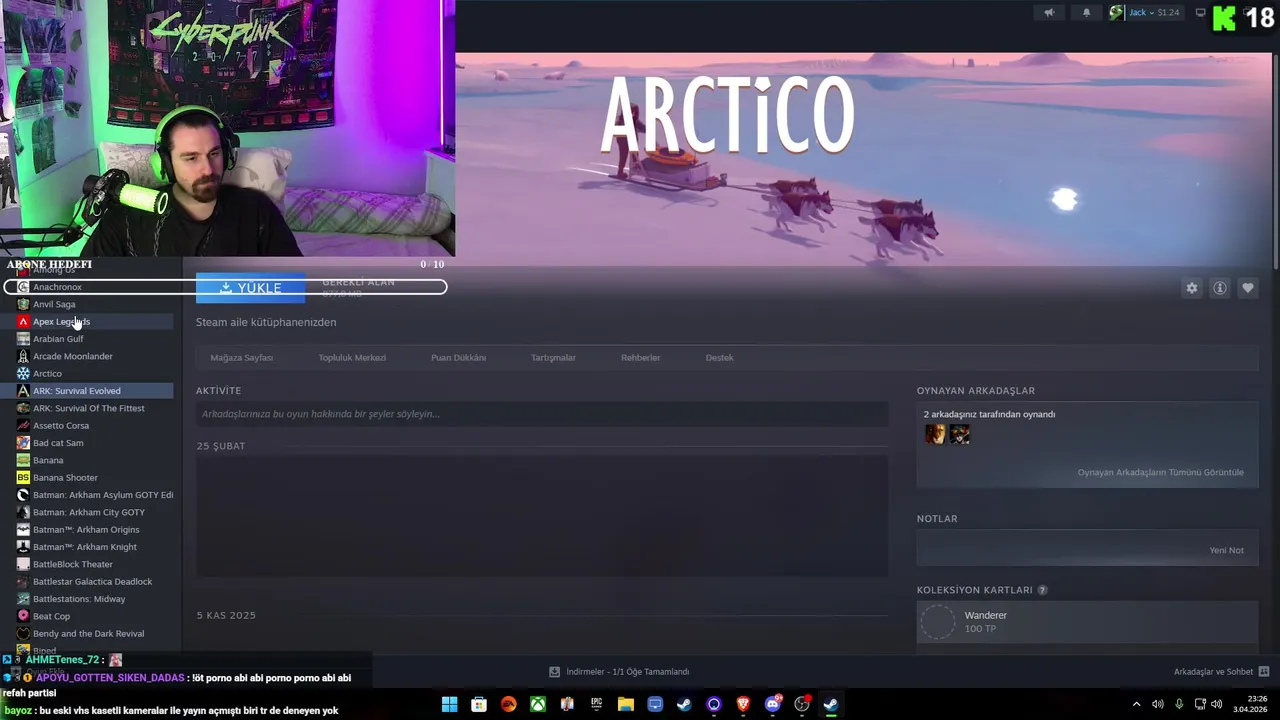Screen dimensions: 1280x720
Task: Open File Explorer from taskbar
Action: (626, 704)
